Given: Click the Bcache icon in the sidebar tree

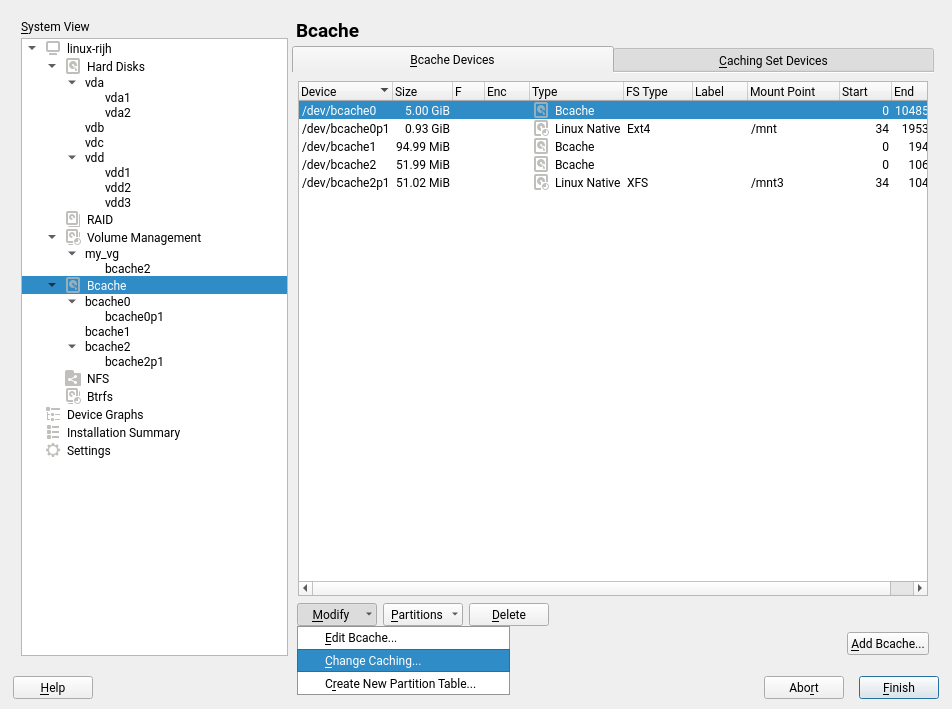Looking at the screenshot, I should coord(72,284).
